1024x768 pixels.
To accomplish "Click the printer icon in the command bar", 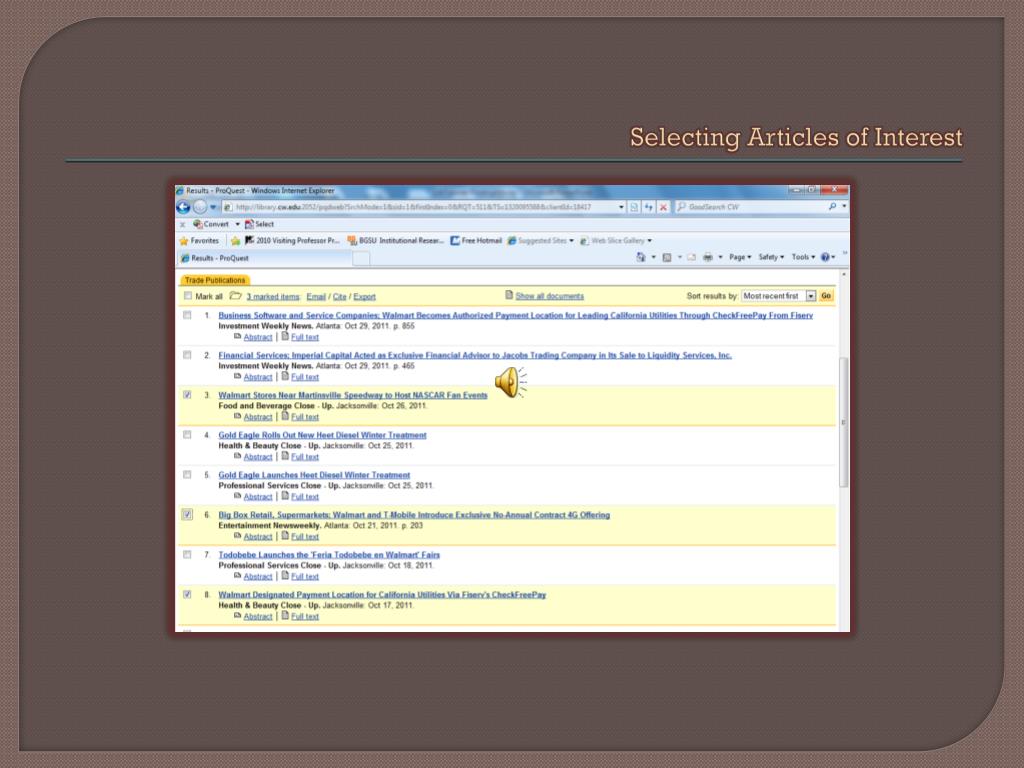I will point(708,257).
